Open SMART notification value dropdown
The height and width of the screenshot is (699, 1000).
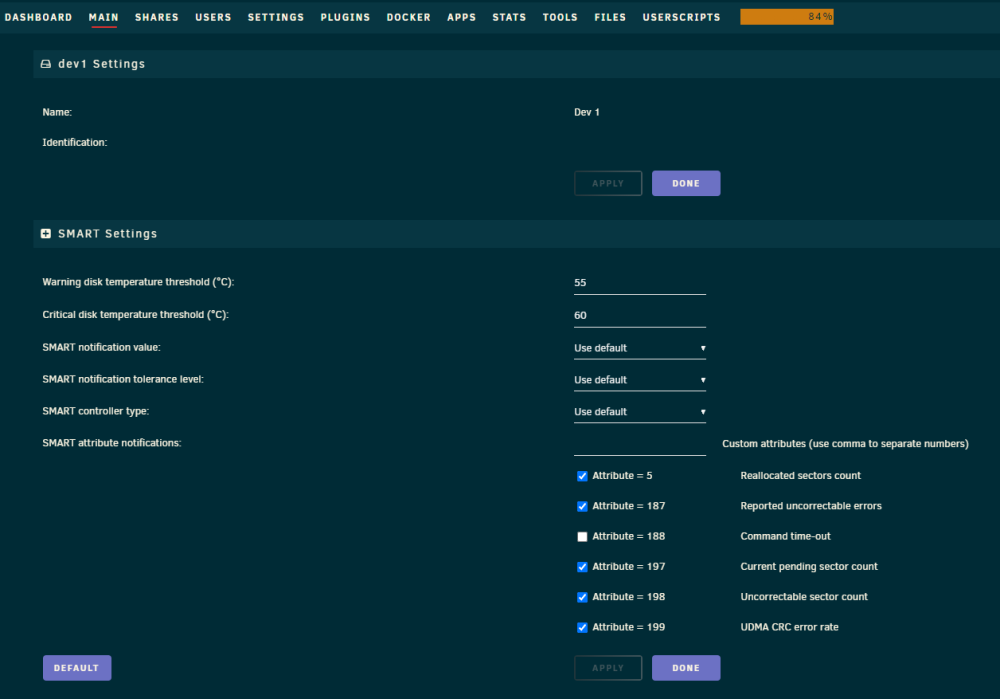[640, 348]
